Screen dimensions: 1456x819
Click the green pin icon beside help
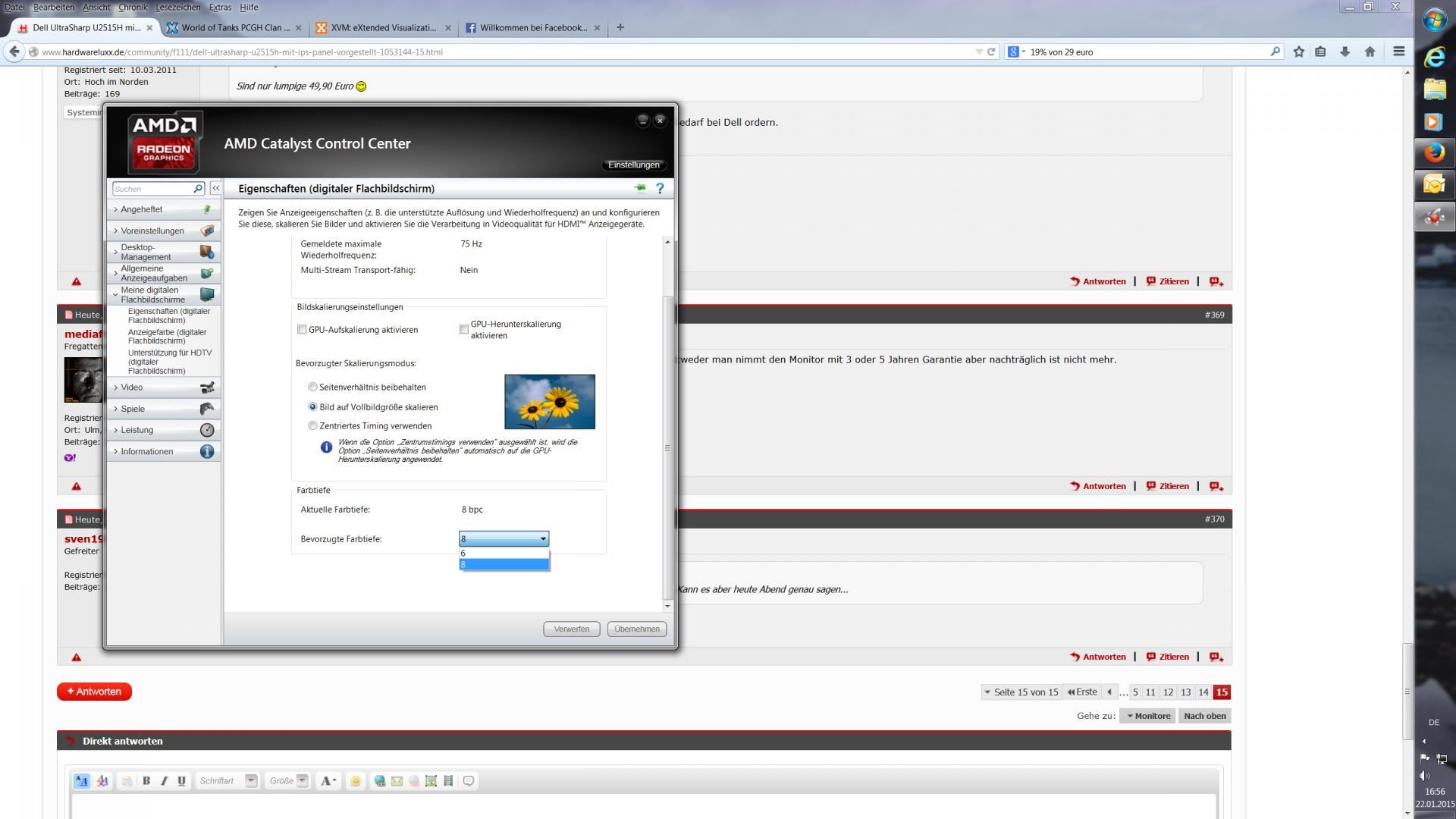tap(640, 188)
